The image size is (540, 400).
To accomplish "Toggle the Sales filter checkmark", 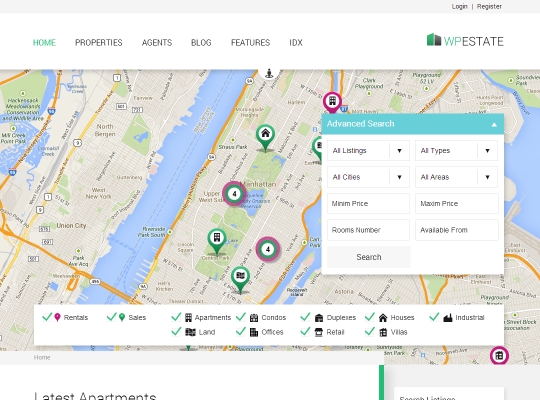I will click(x=112, y=317).
